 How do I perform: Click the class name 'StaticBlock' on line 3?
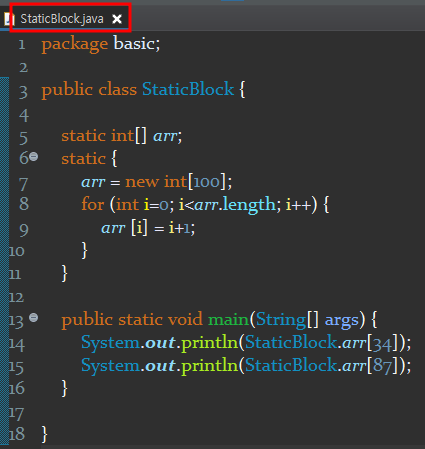click(x=188, y=89)
